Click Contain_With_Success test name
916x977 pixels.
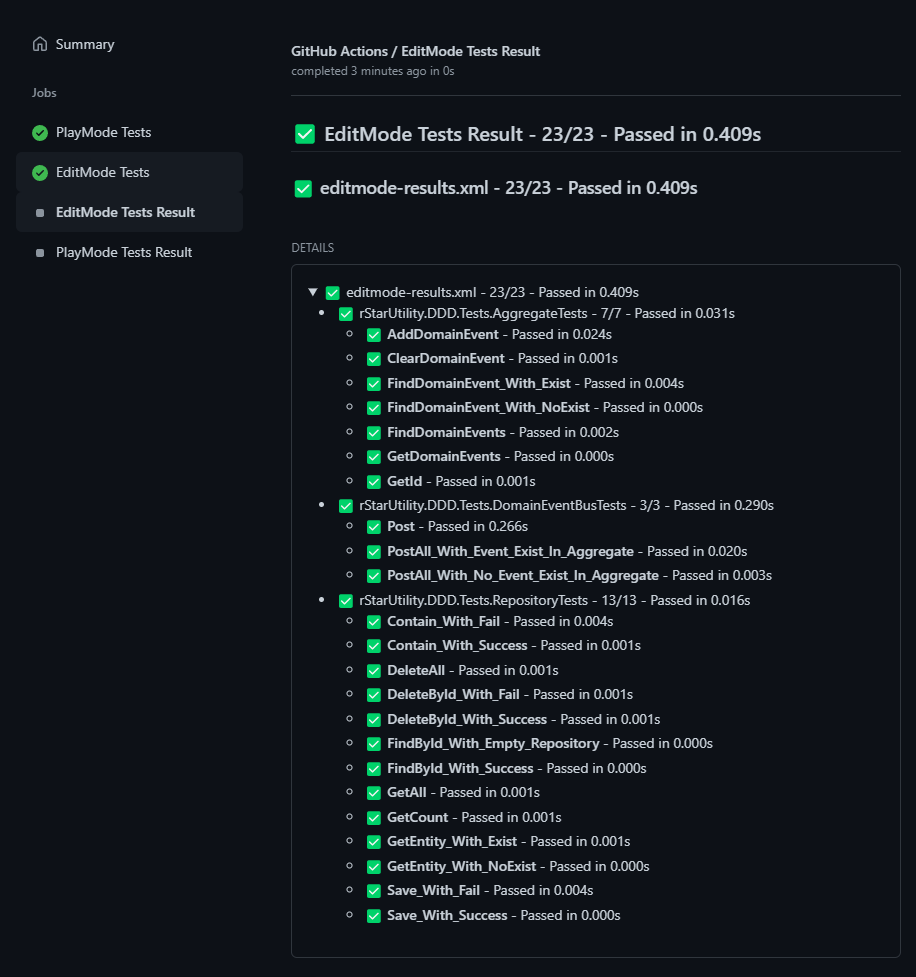457,646
